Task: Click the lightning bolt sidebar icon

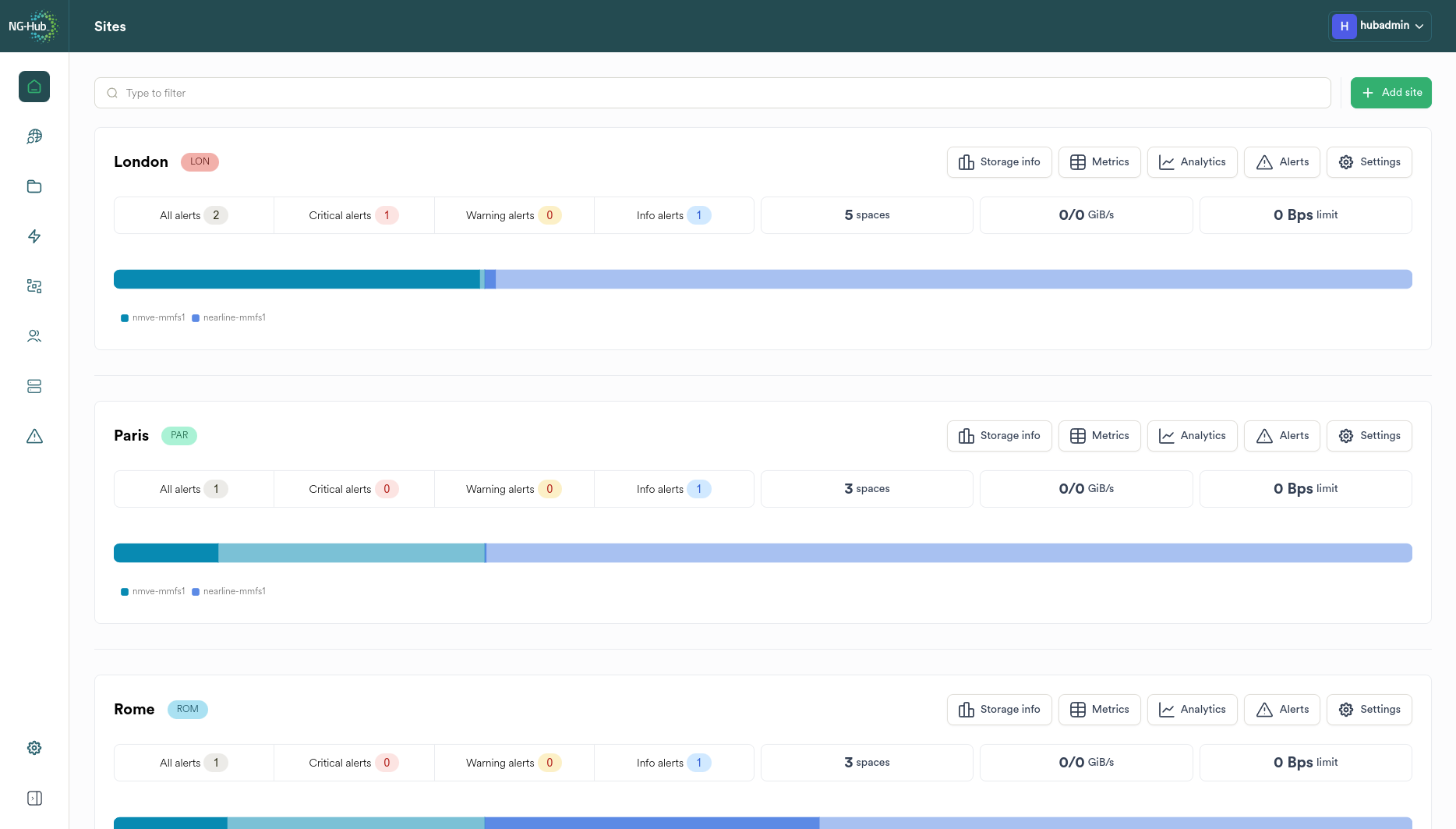Action: click(34, 236)
